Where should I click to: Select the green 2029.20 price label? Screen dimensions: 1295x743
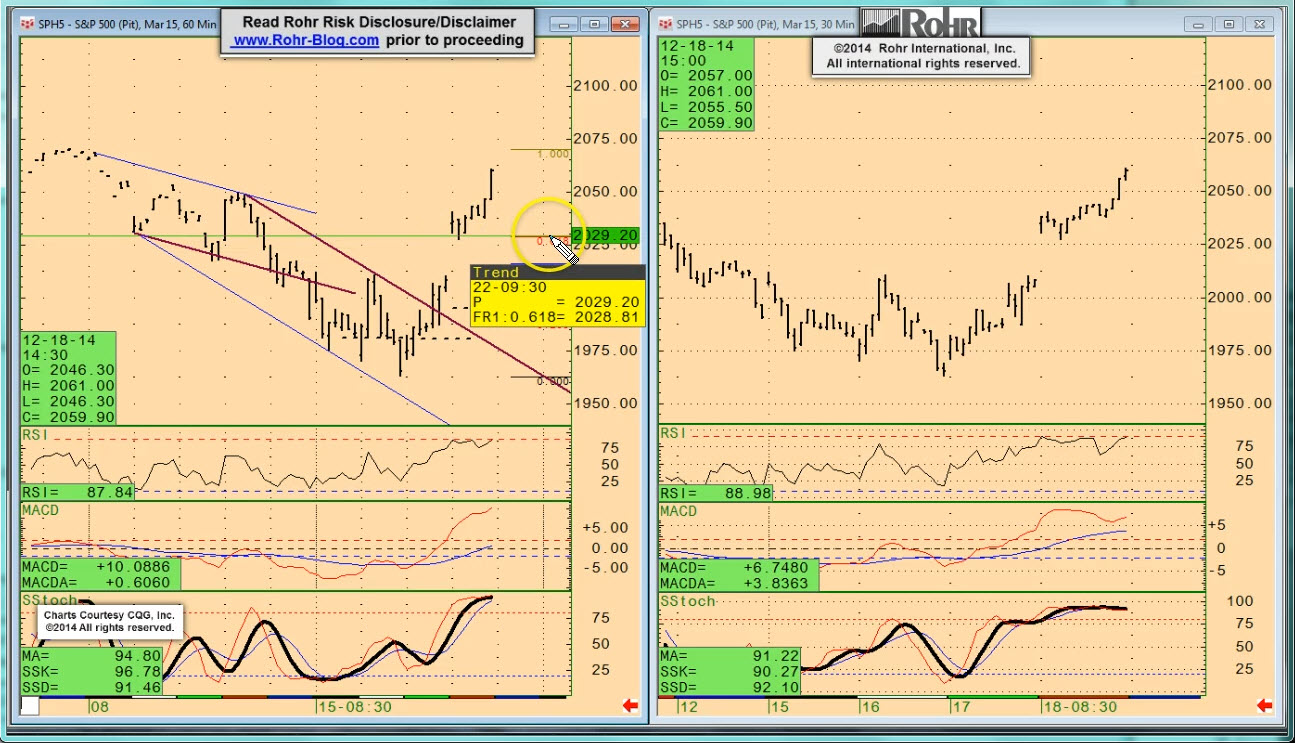tap(611, 235)
